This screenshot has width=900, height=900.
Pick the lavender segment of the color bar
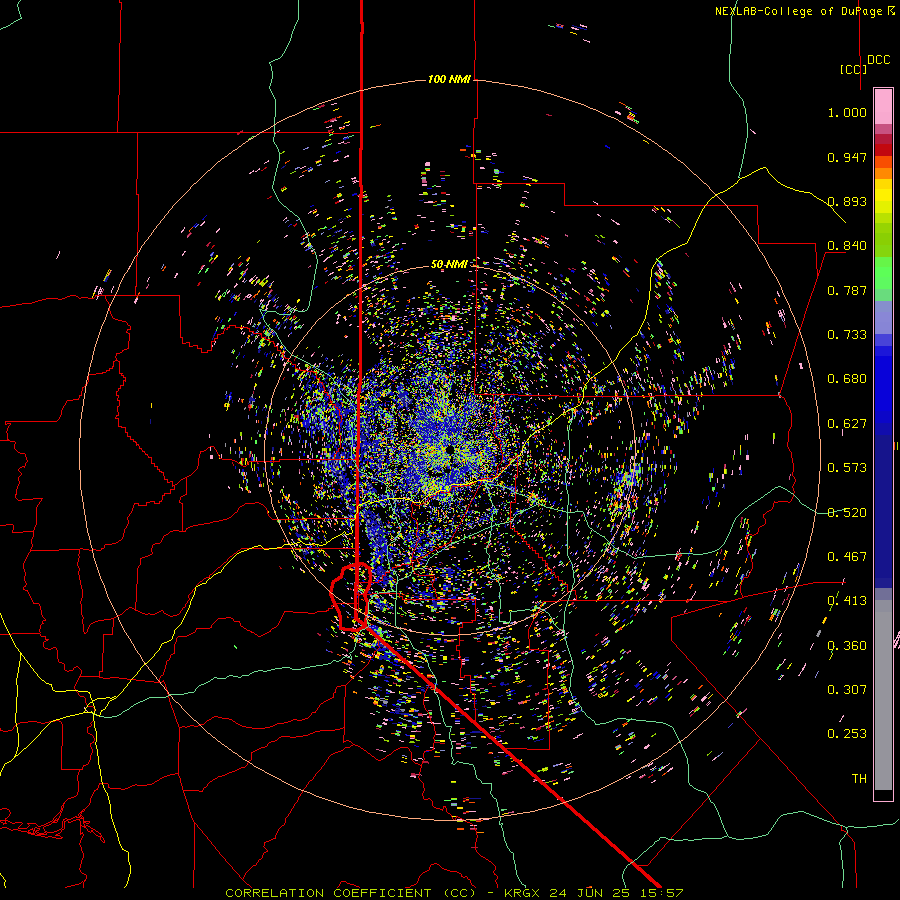[883, 317]
